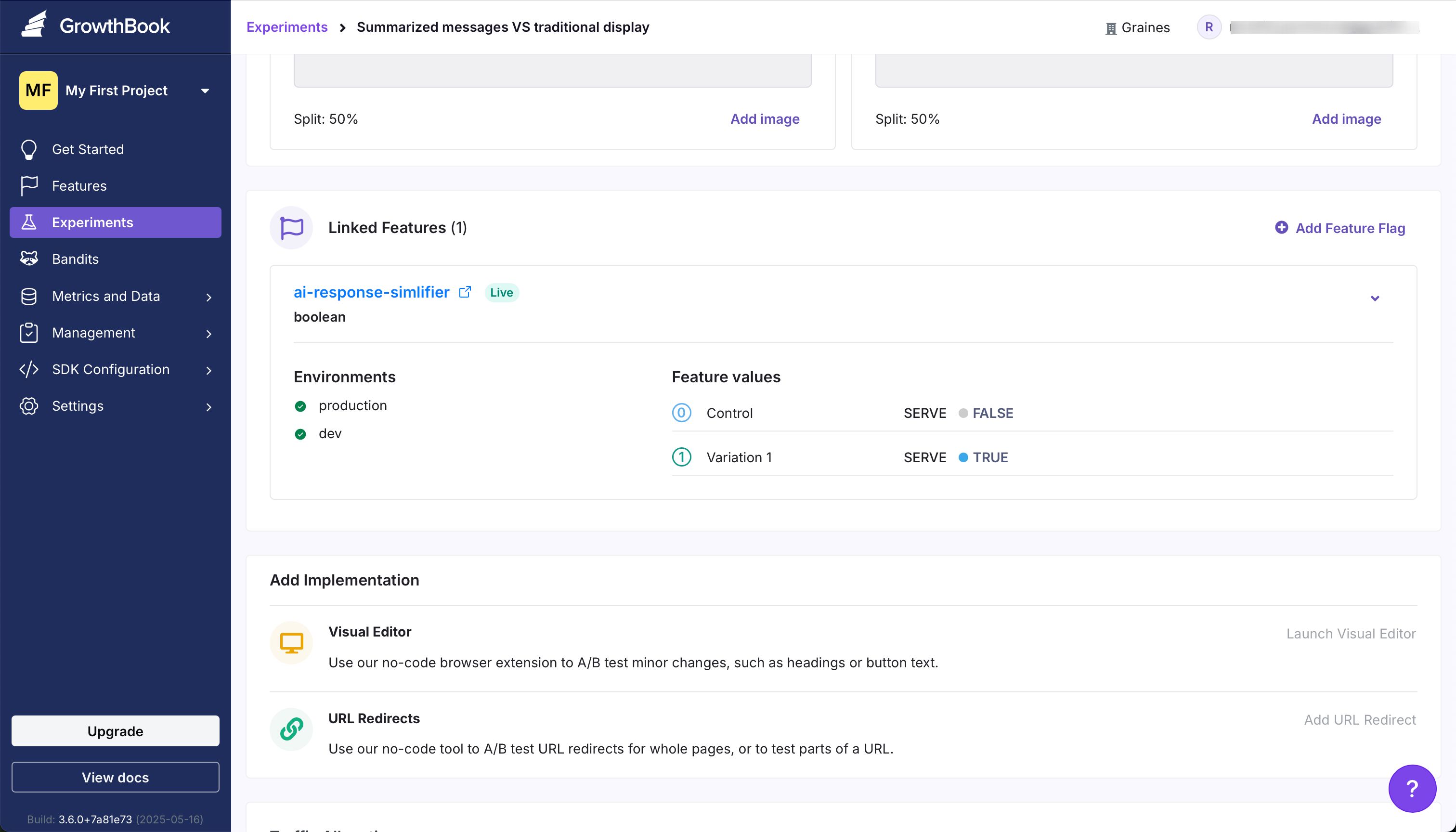1456x832 pixels.
Task: Click the Experiments flask icon
Action: pos(28,222)
